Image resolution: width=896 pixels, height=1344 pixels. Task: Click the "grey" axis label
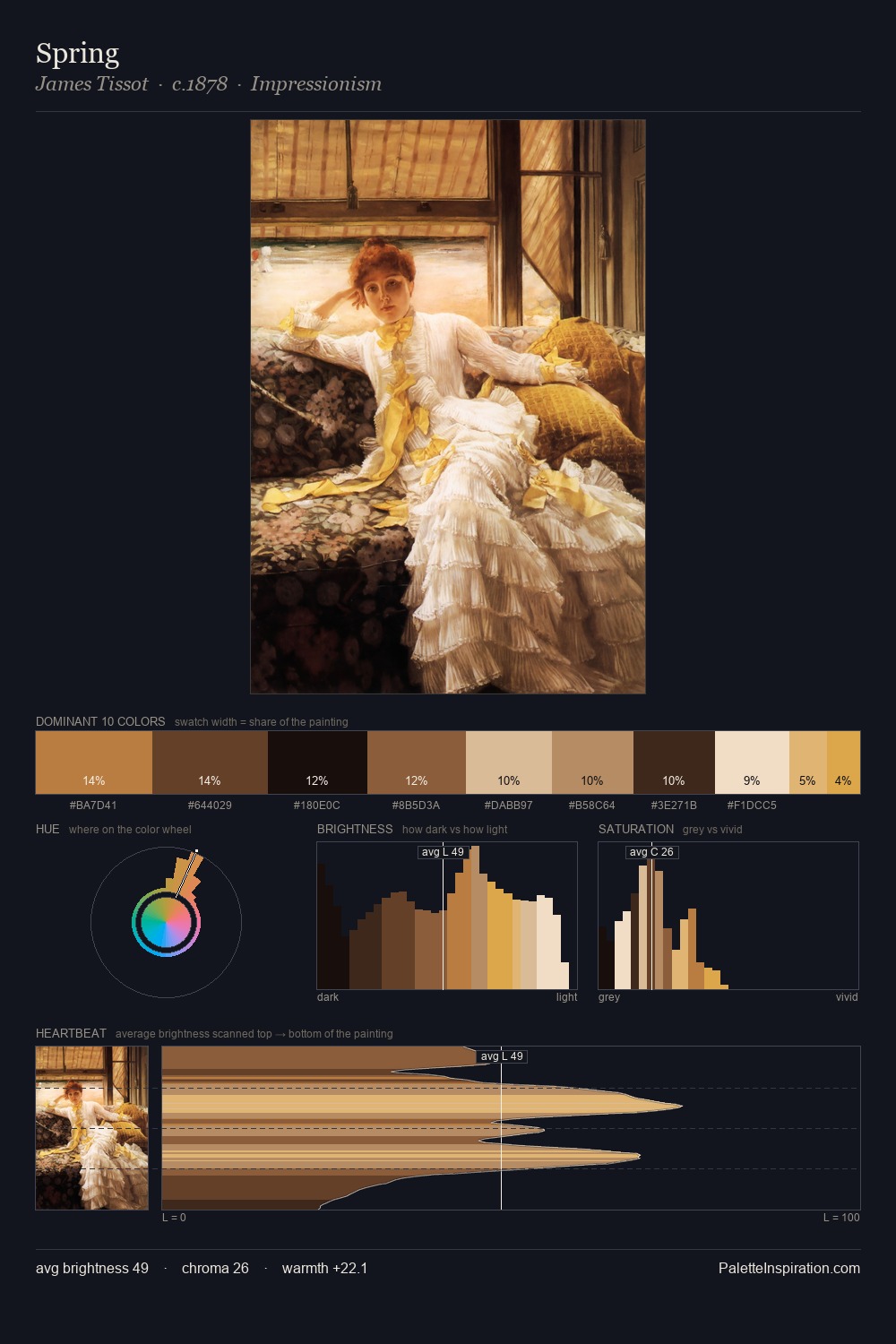pos(609,997)
